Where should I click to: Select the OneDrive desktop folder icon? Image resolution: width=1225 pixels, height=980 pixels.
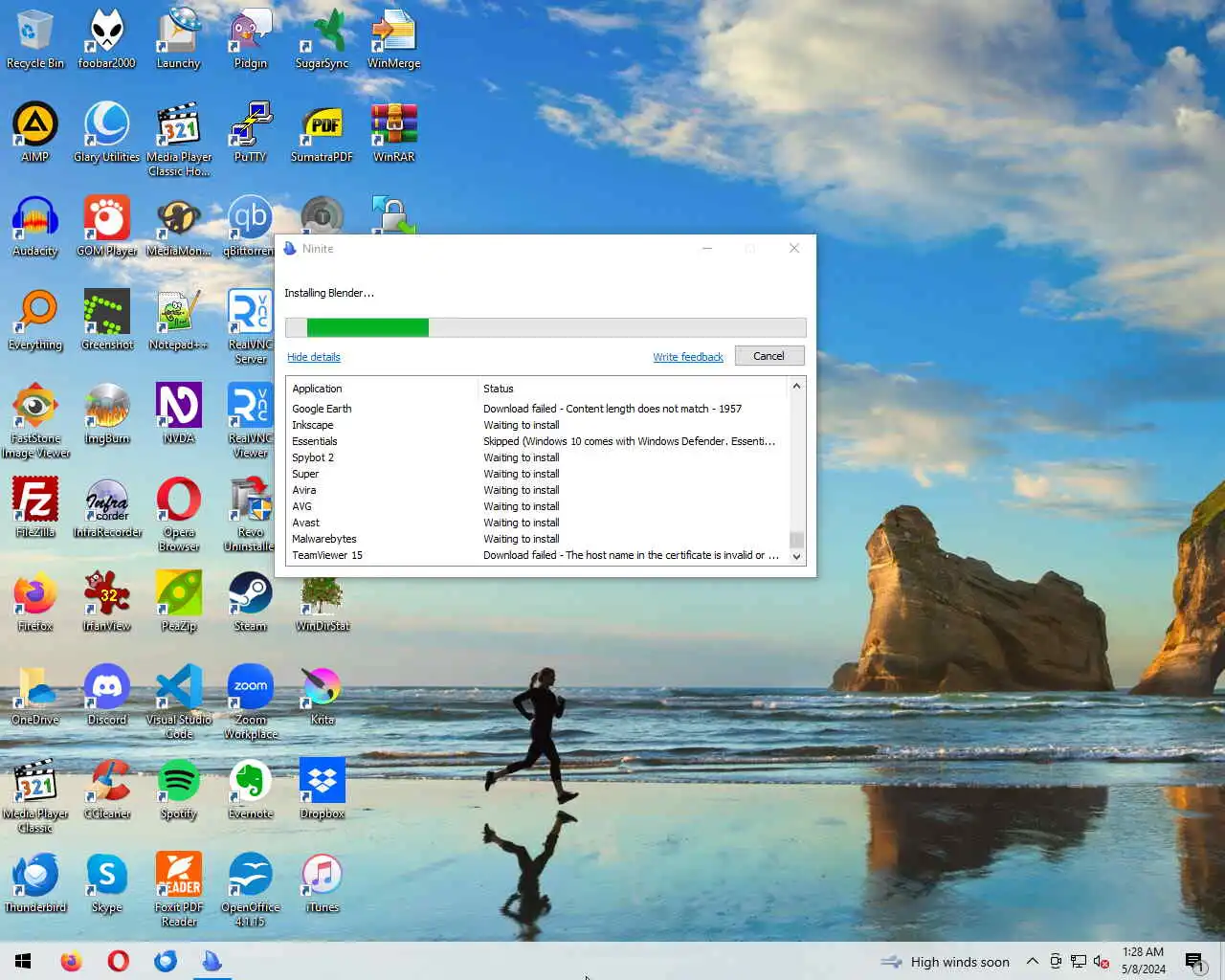coord(35,695)
